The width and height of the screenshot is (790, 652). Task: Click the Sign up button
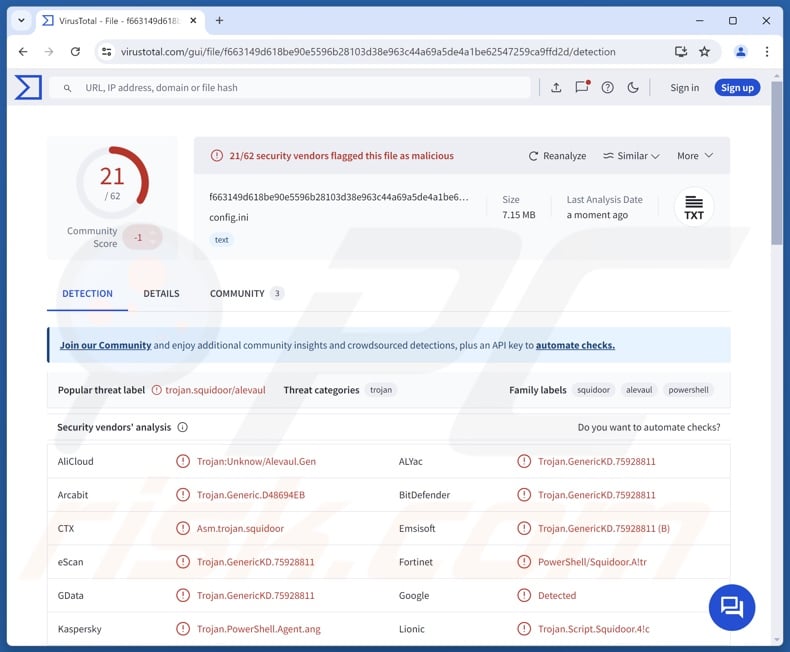click(x=737, y=88)
